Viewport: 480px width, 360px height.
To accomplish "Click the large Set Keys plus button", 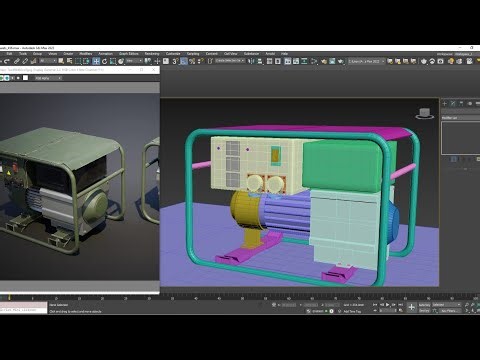I will 412,307.
